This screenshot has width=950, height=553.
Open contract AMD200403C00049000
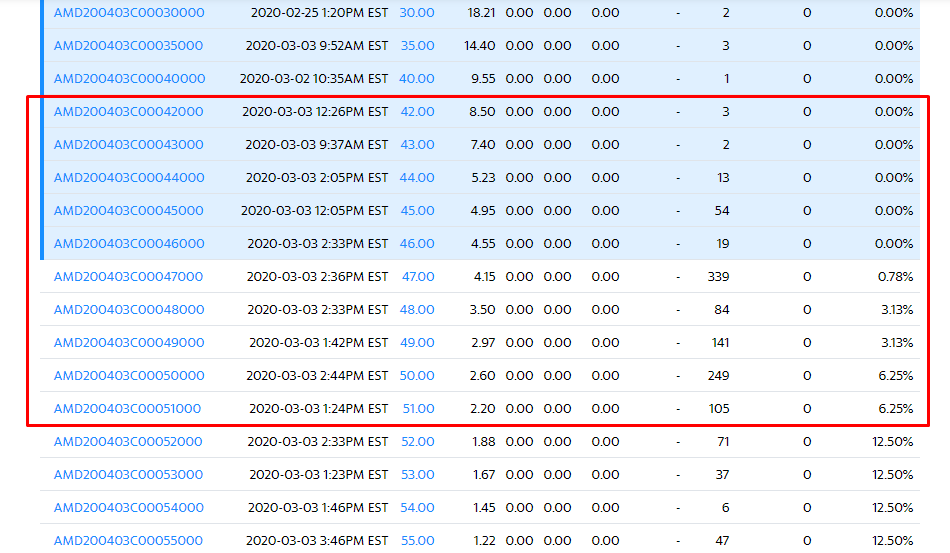pos(129,343)
